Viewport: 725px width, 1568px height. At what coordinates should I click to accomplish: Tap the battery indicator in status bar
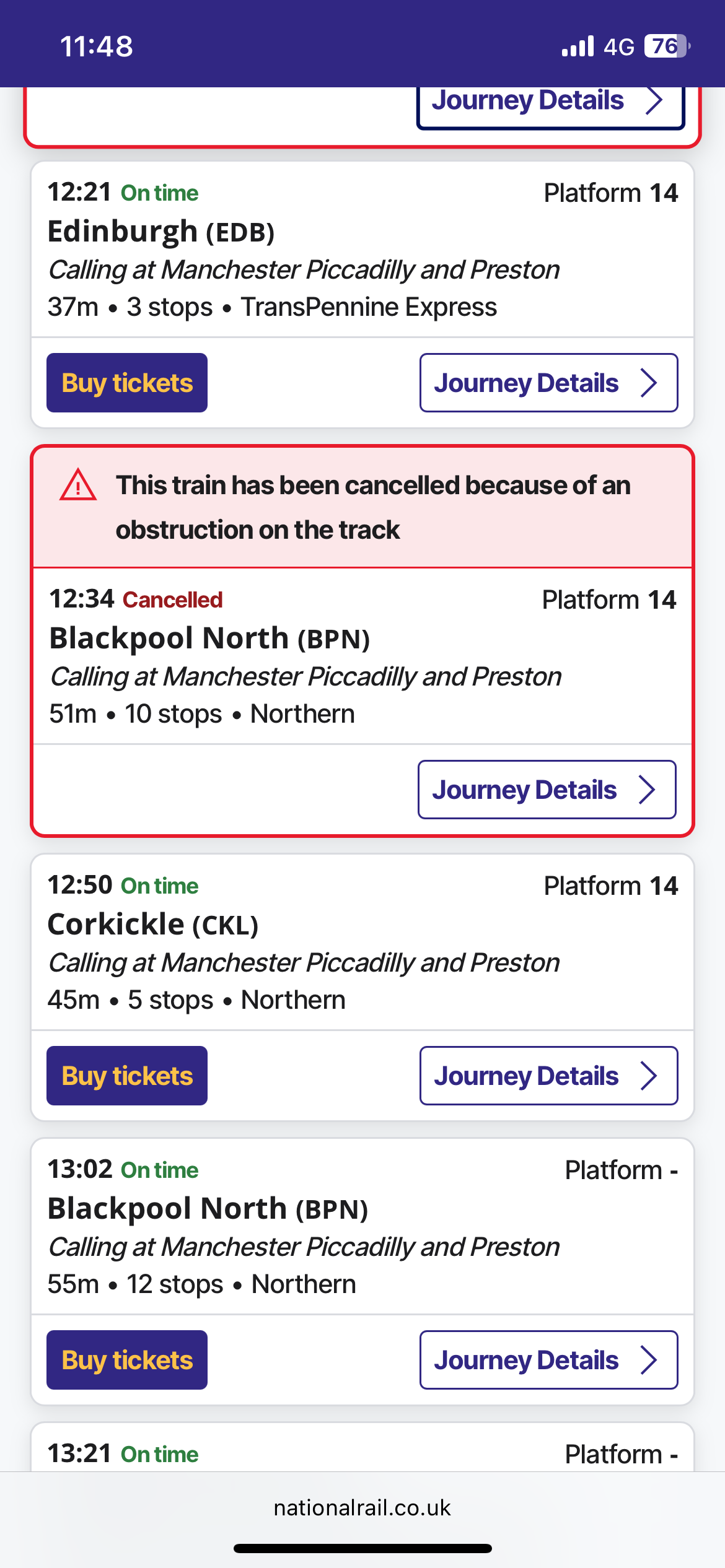[x=667, y=46]
